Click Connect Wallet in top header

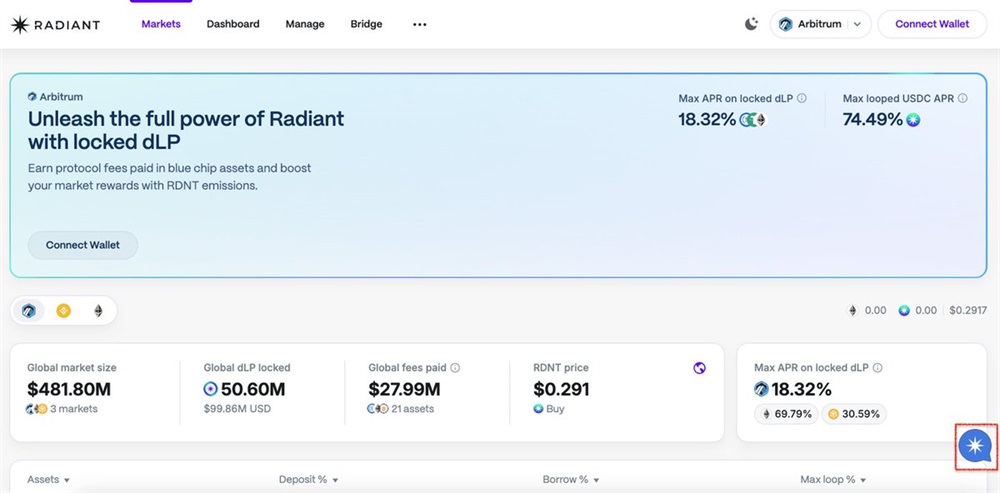pos(932,24)
